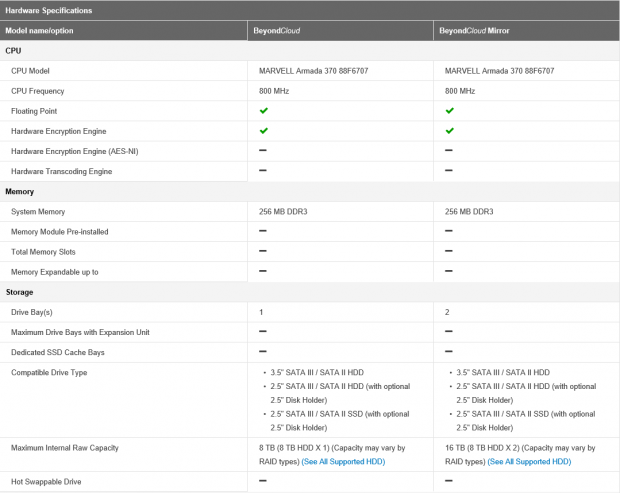Select 800 MHz value under BeyondCloud Mirror
The width and height of the screenshot is (620, 493).
tap(460, 91)
